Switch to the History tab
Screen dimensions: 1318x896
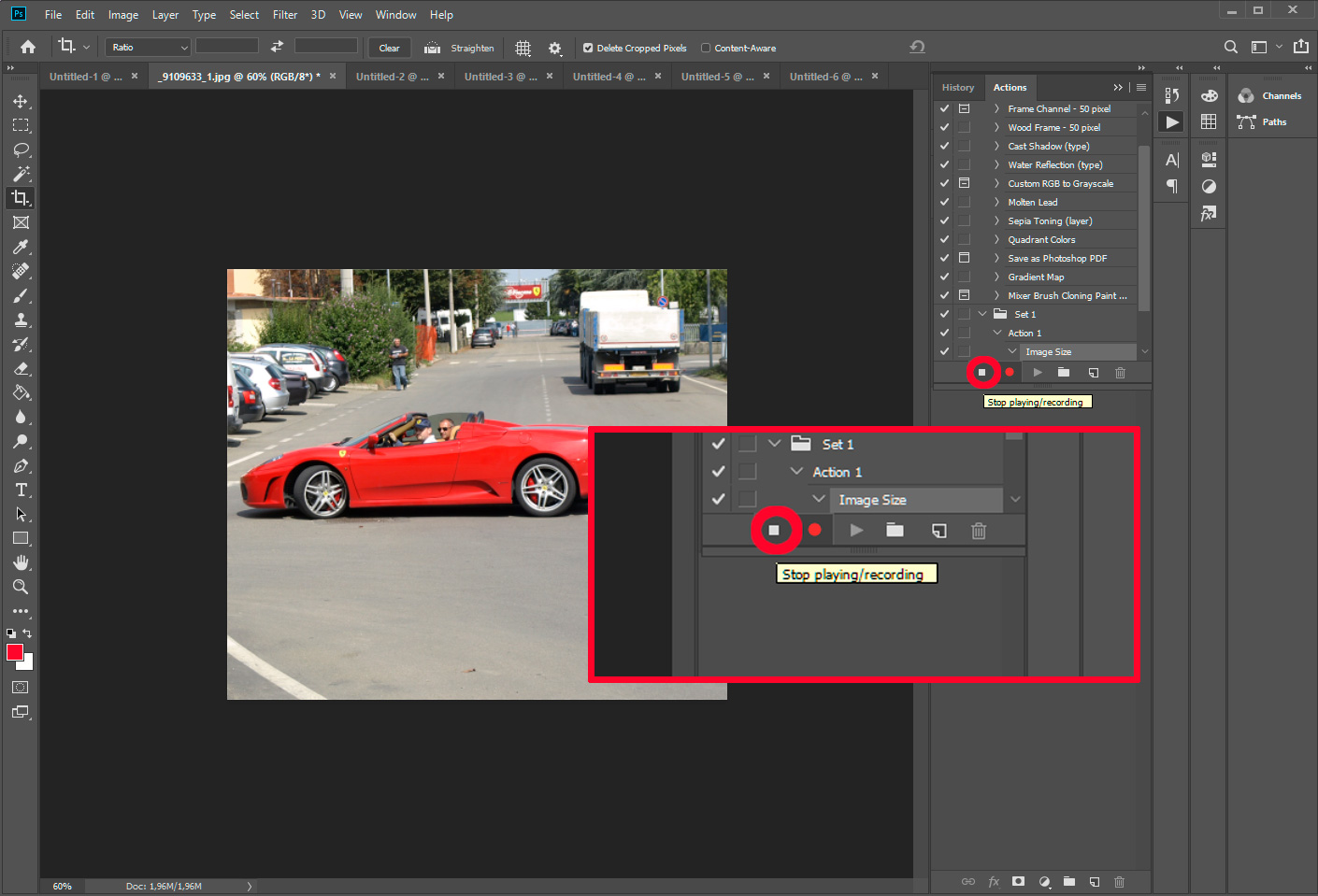[958, 87]
